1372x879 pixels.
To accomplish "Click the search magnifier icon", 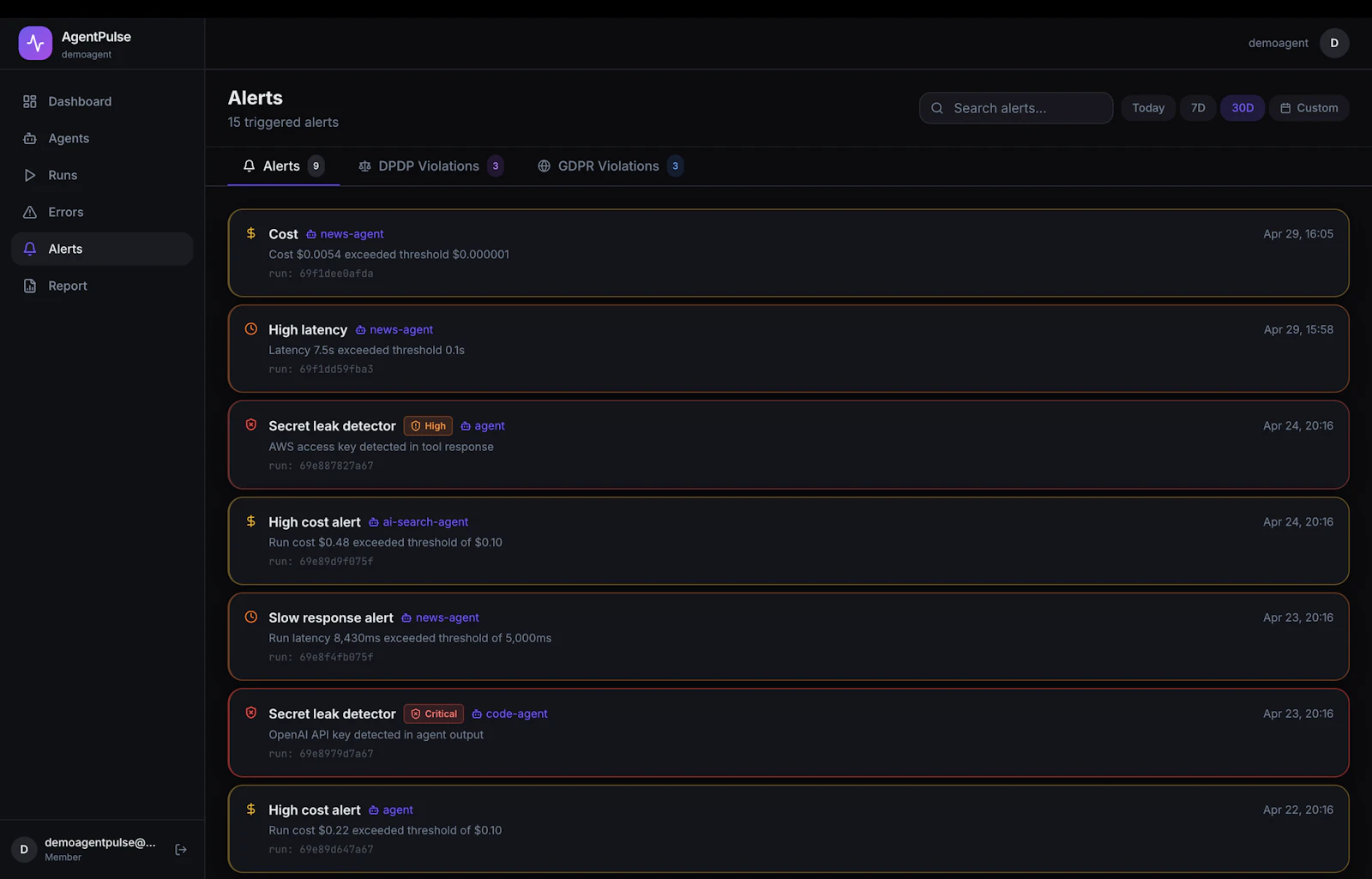I will click(937, 108).
